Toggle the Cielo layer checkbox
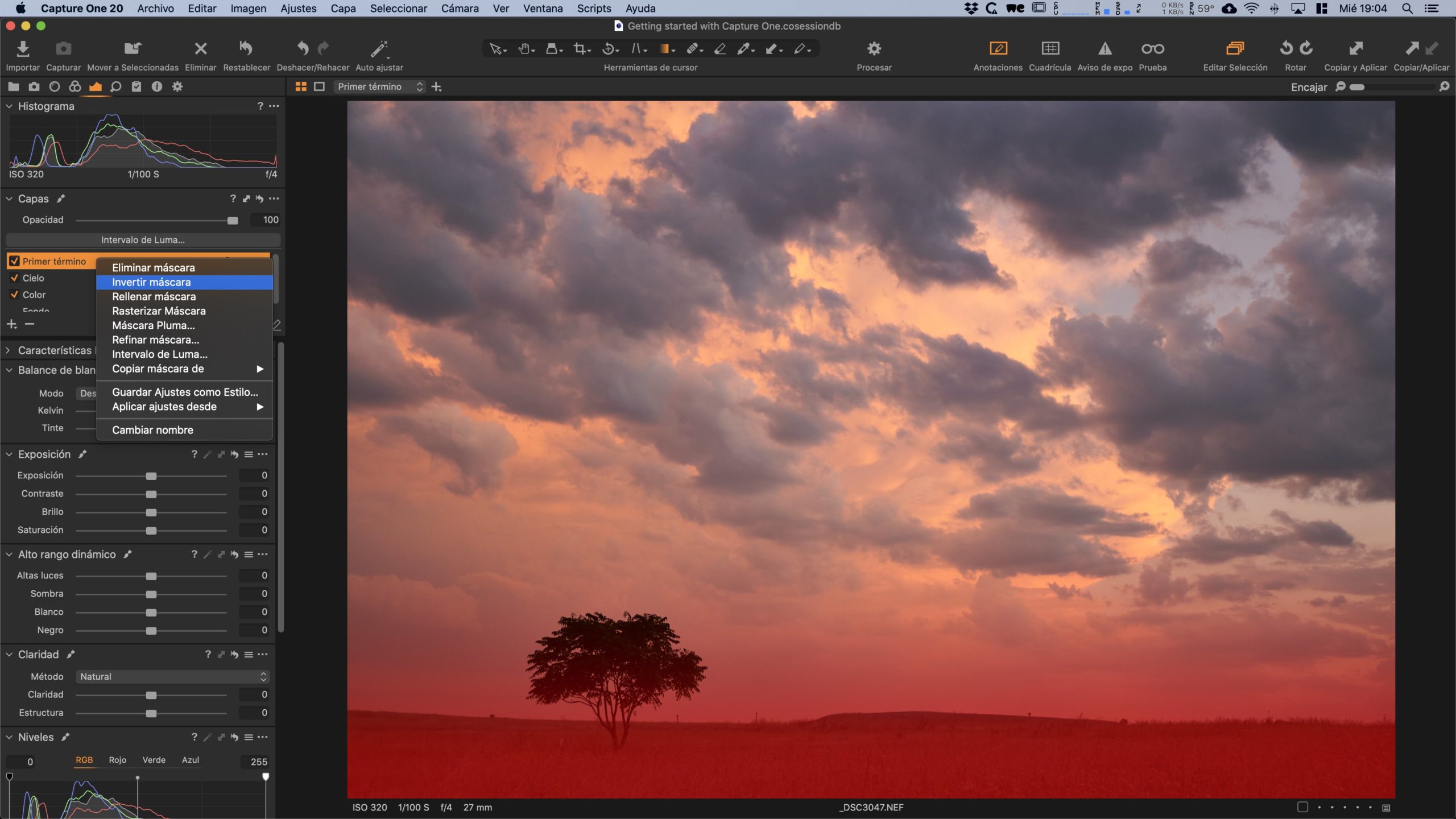Image resolution: width=1456 pixels, height=819 pixels. [15, 278]
